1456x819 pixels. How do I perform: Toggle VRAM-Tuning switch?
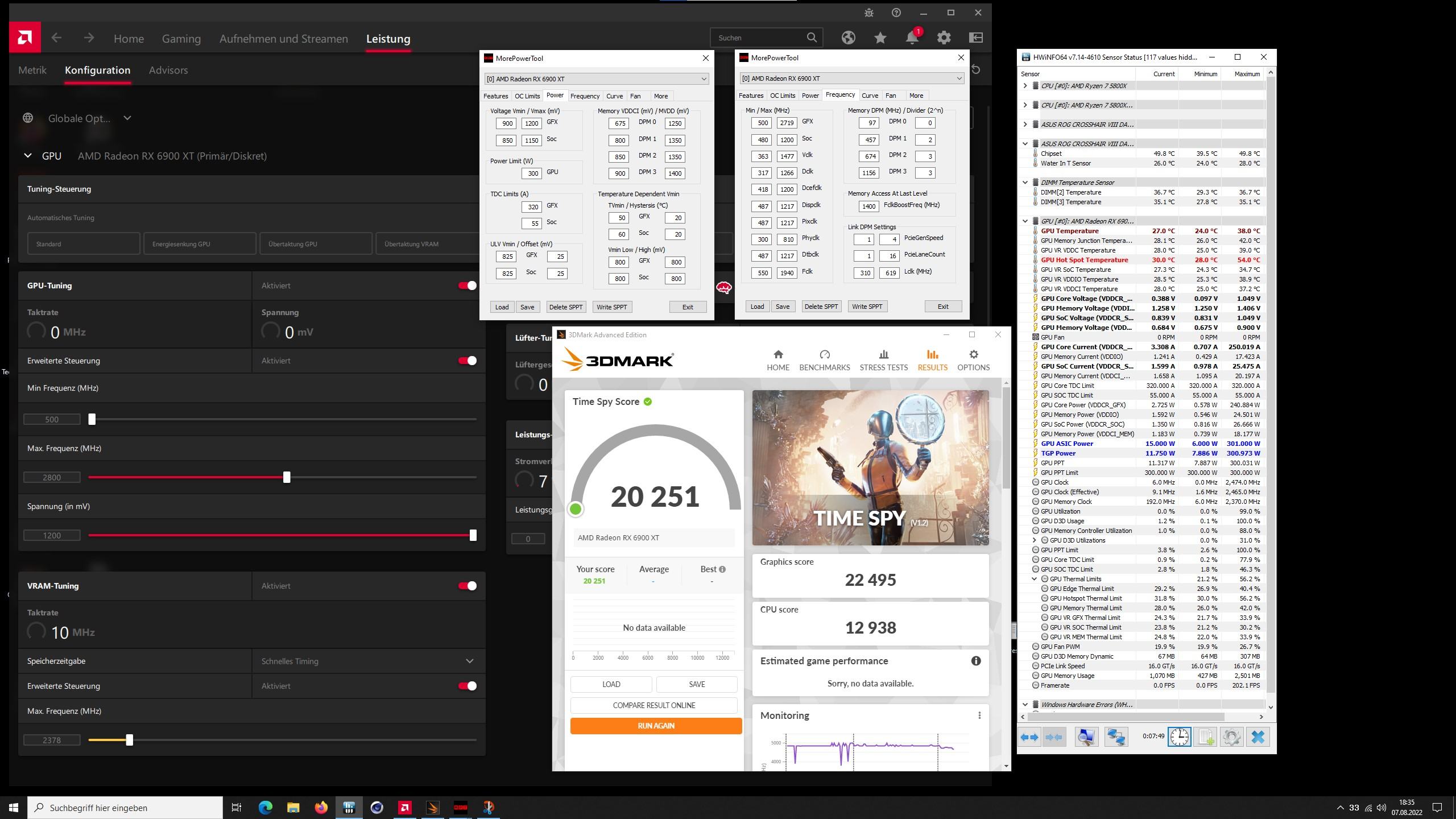point(468,586)
